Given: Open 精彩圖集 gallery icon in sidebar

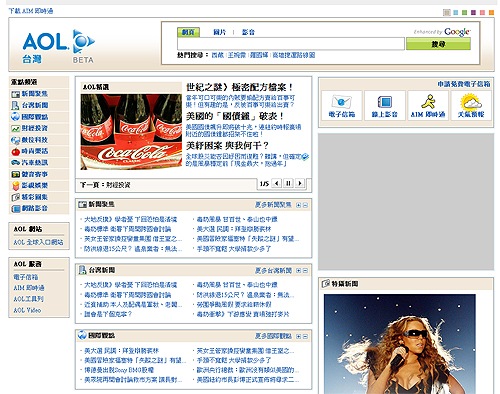Looking at the screenshot, I should 15,197.
